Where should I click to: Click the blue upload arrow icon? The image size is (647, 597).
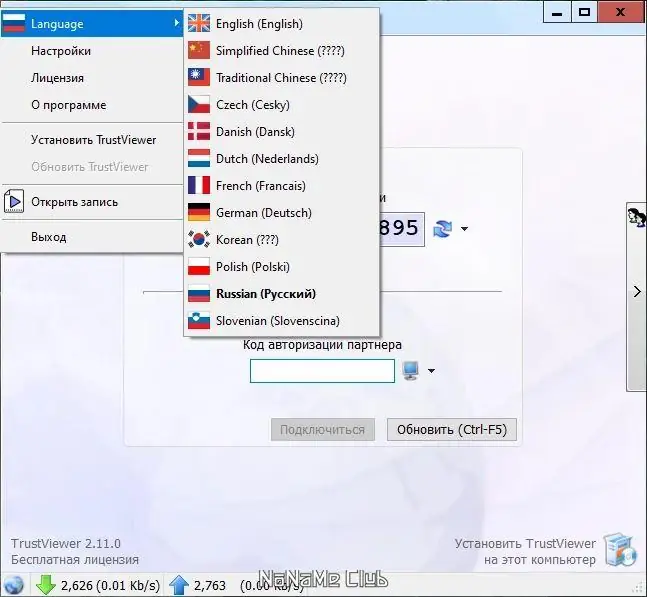[179, 585]
